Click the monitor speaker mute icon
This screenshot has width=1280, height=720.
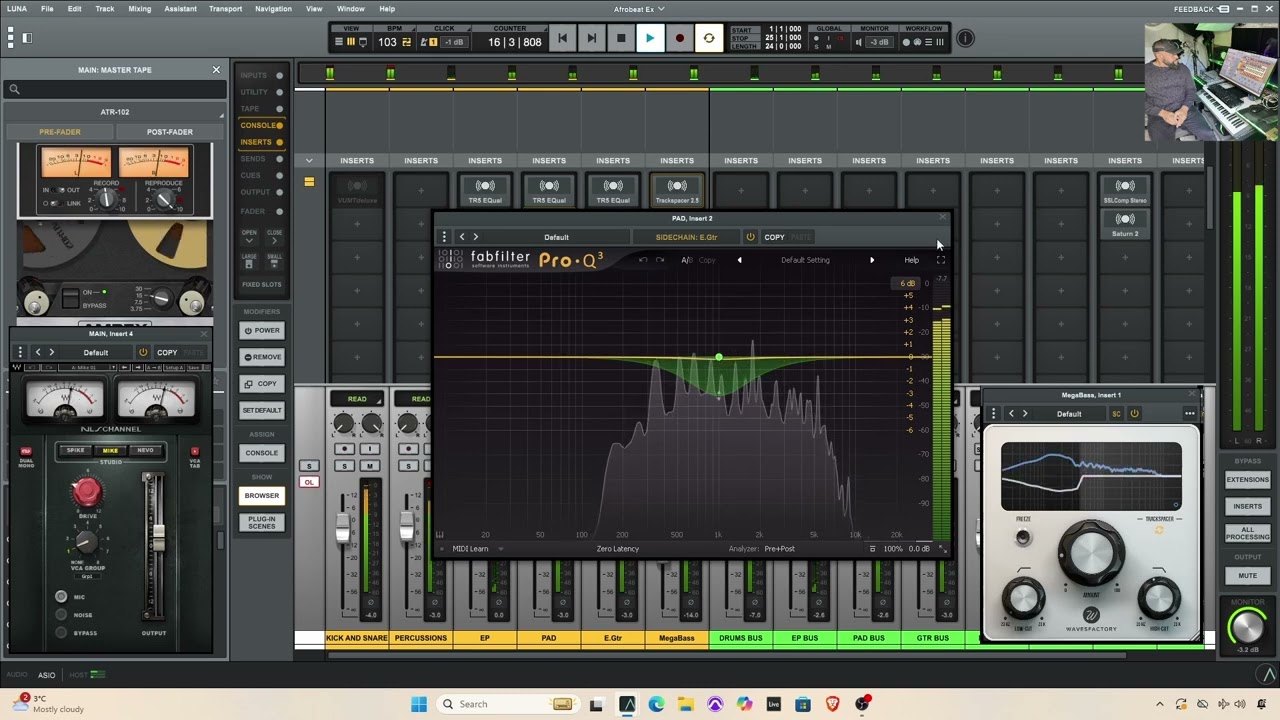click(859, 42)
